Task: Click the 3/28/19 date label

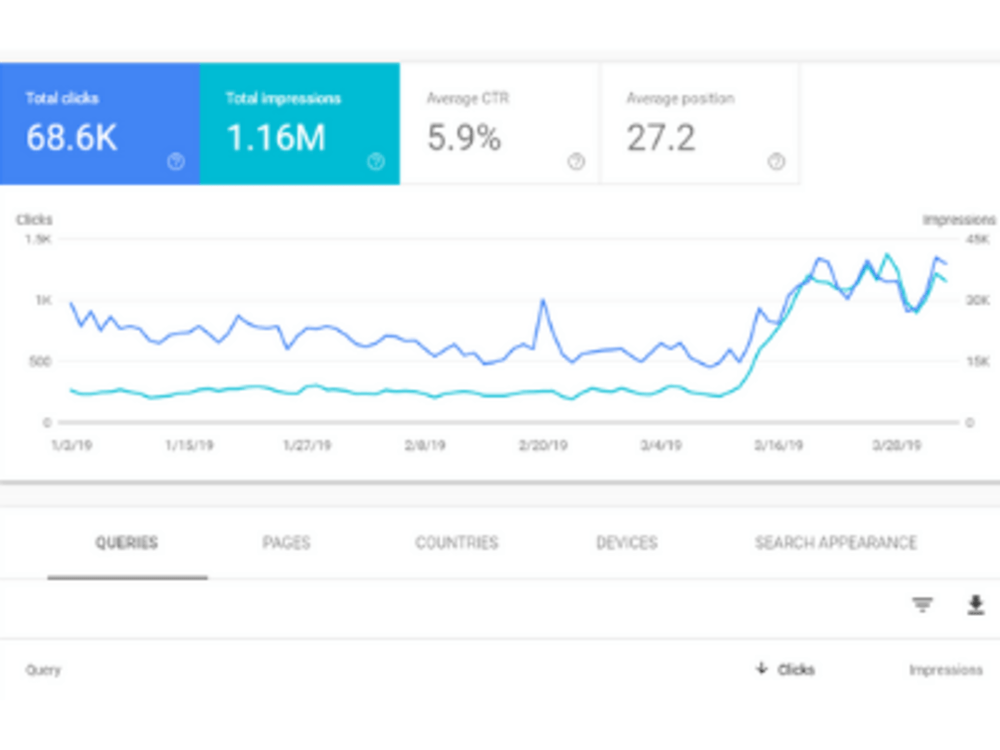Action: click(x=897, y=445)
